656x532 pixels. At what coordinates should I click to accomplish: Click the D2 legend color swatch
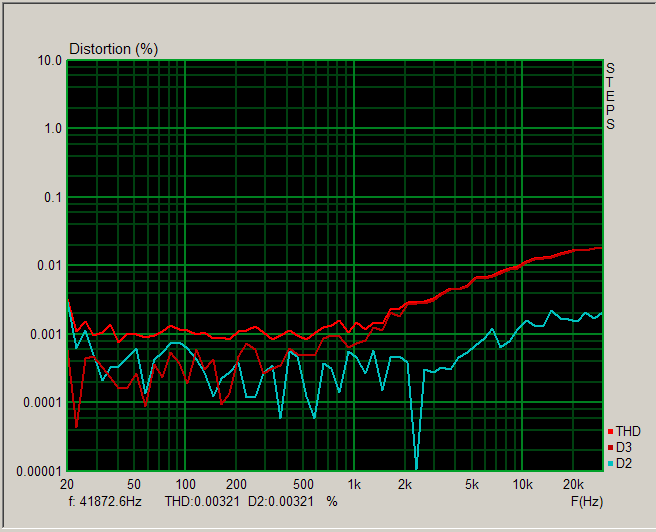click(x=610, y=463)
